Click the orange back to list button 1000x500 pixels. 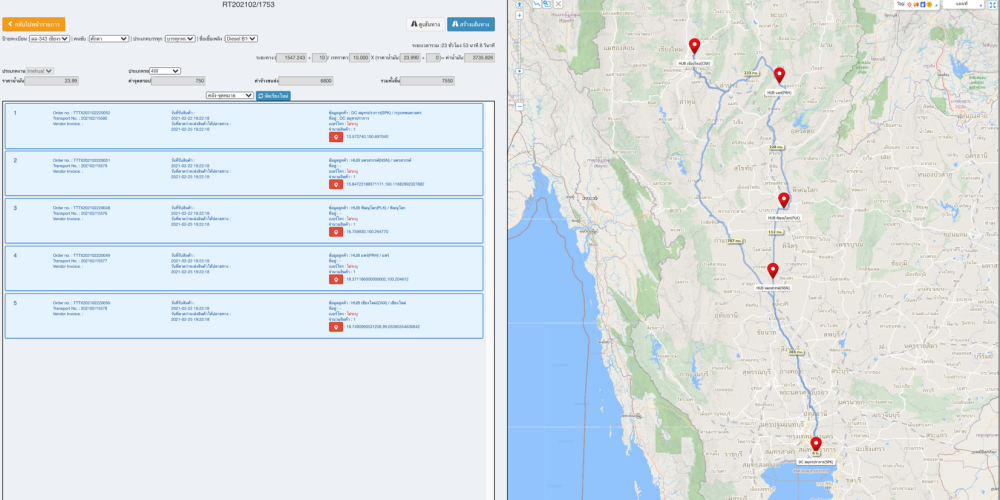(x=35, y=23)
